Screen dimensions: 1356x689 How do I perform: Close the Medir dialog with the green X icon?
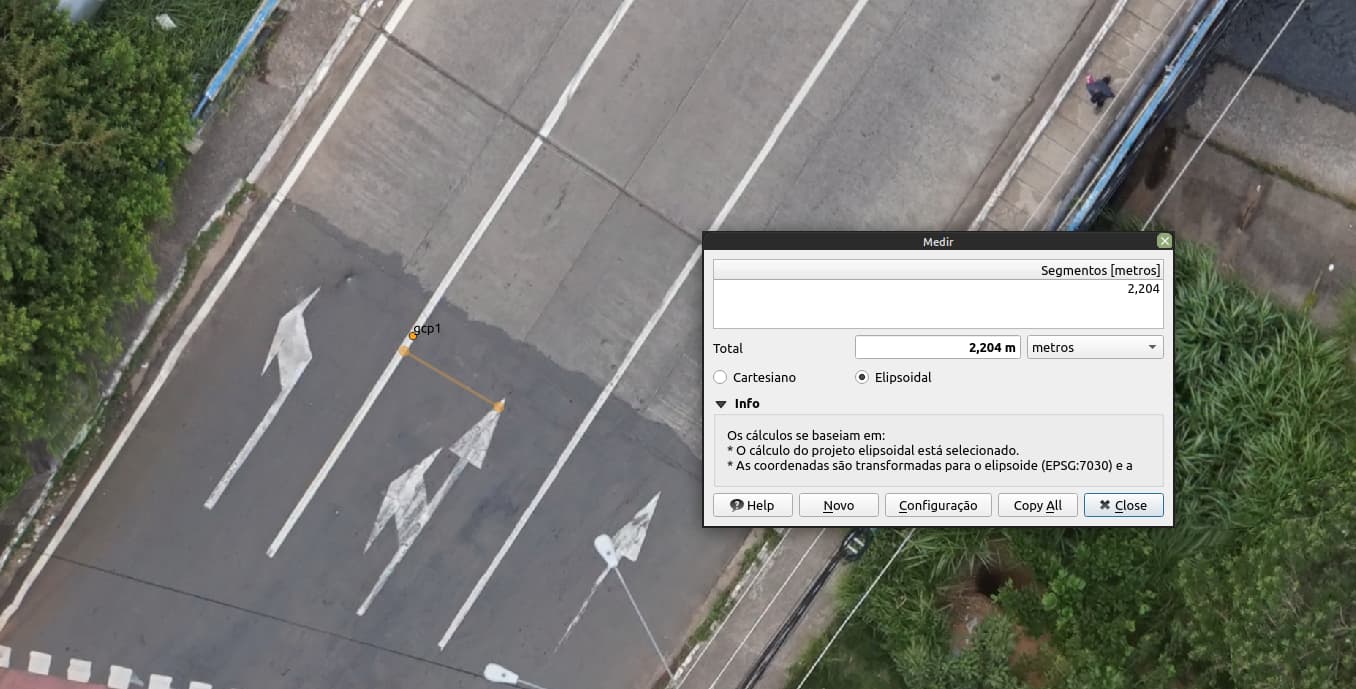1163,241
